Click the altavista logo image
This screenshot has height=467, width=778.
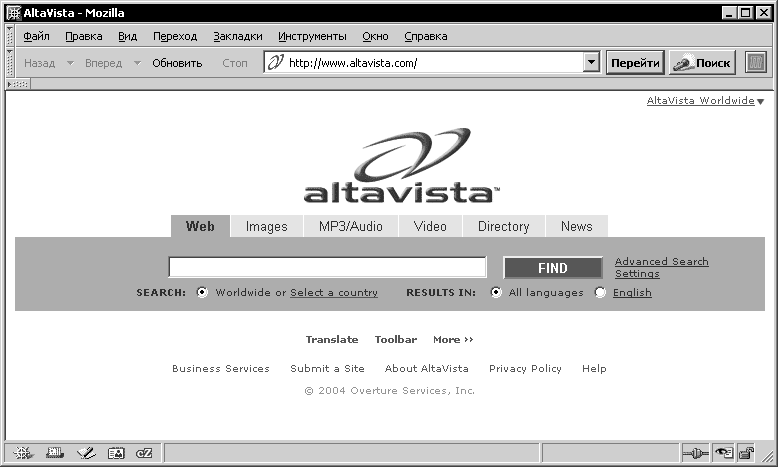pyautogui.click(x=402, y=165)
